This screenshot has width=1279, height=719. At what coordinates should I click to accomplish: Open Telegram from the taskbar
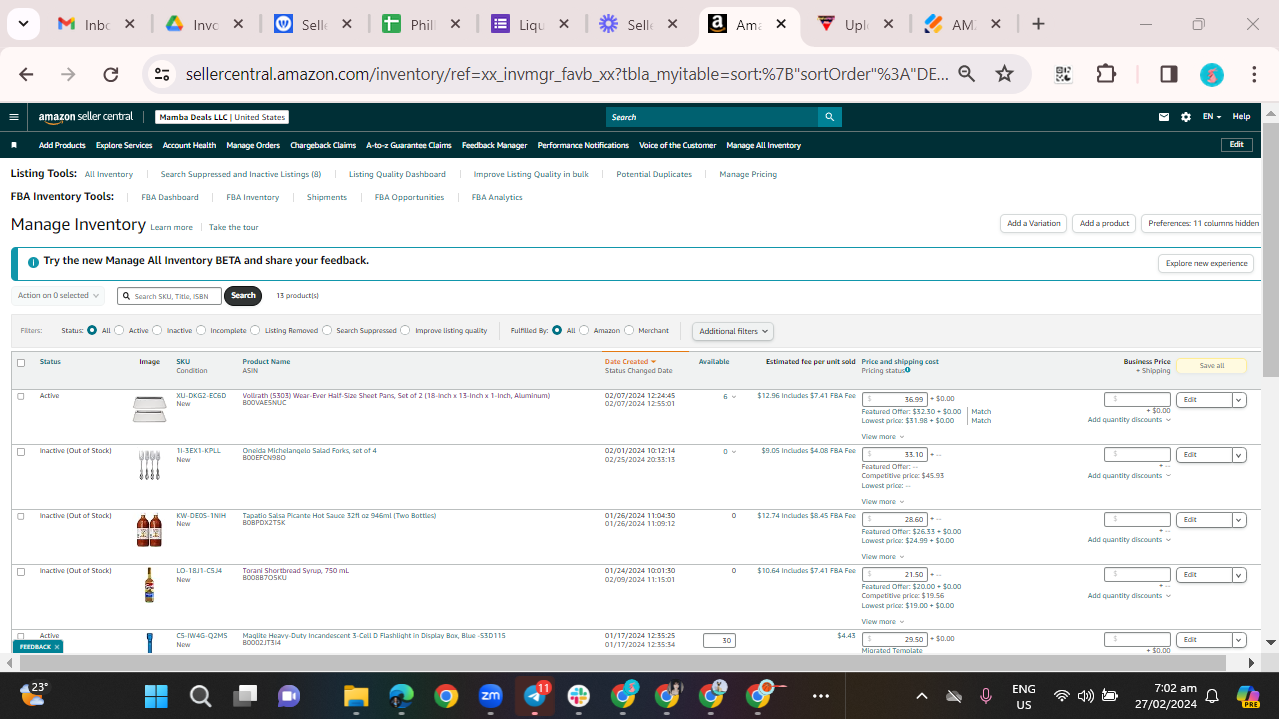point(535,696)
